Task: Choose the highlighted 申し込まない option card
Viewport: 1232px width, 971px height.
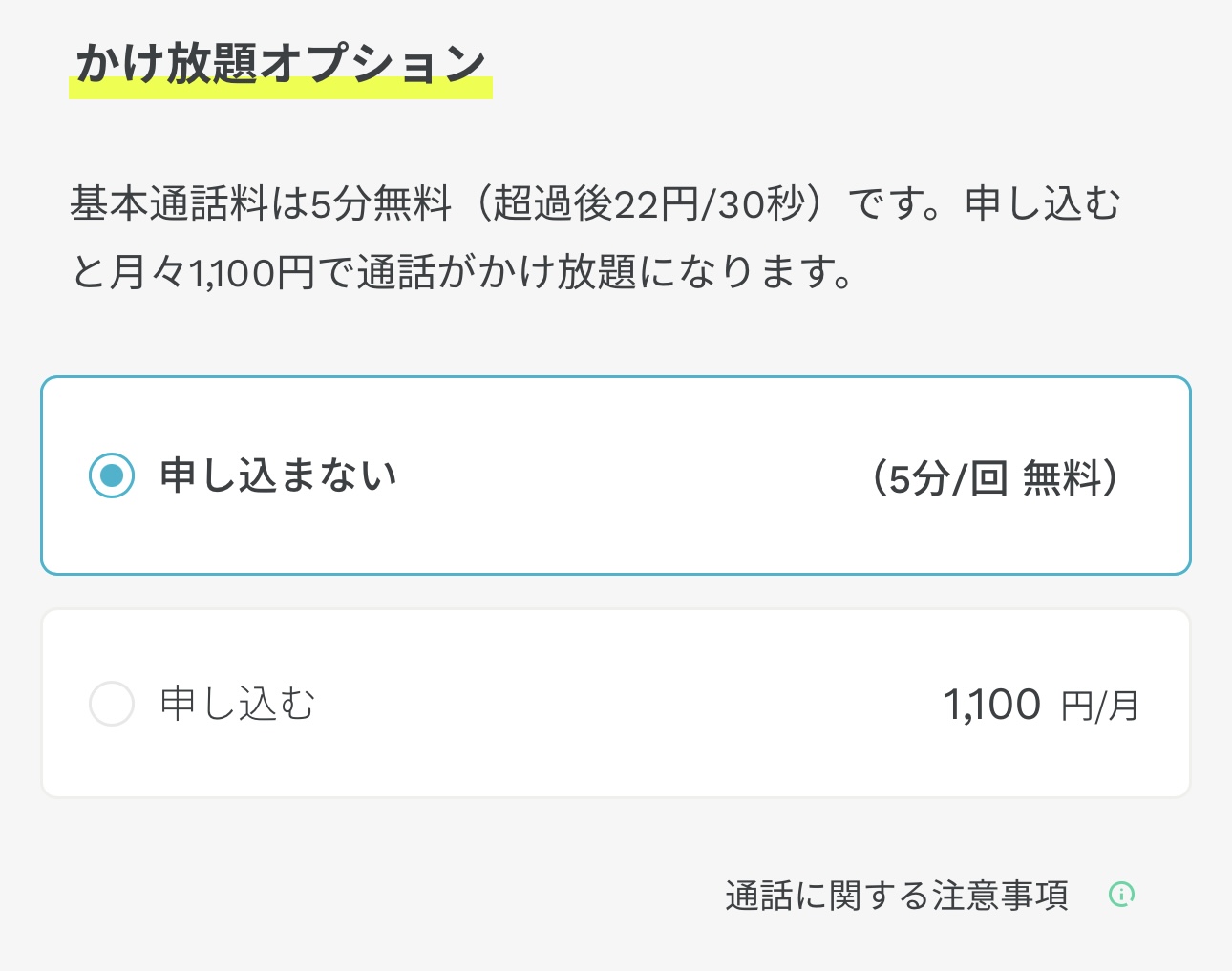Action: tap(616, 475)
